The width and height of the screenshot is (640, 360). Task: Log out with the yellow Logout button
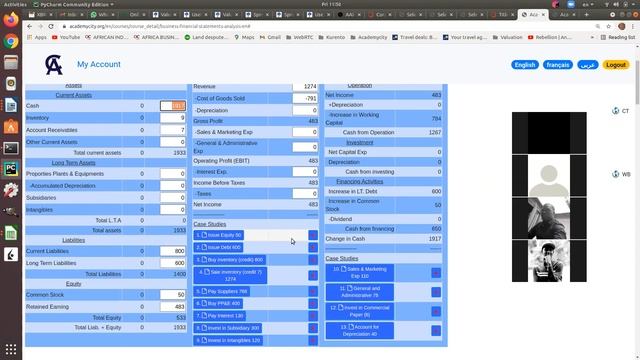coord(616,65)
